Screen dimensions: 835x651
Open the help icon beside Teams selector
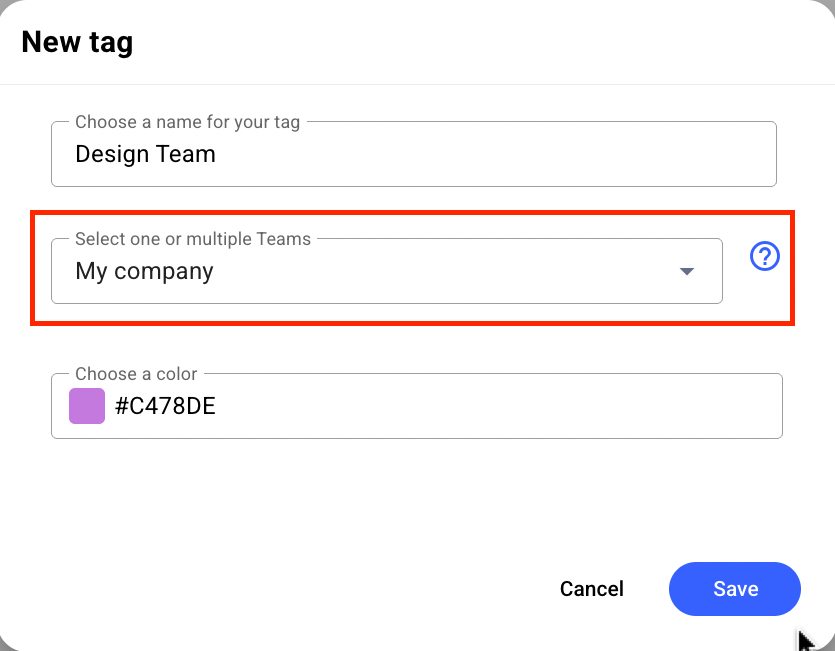tap(765, 256)
